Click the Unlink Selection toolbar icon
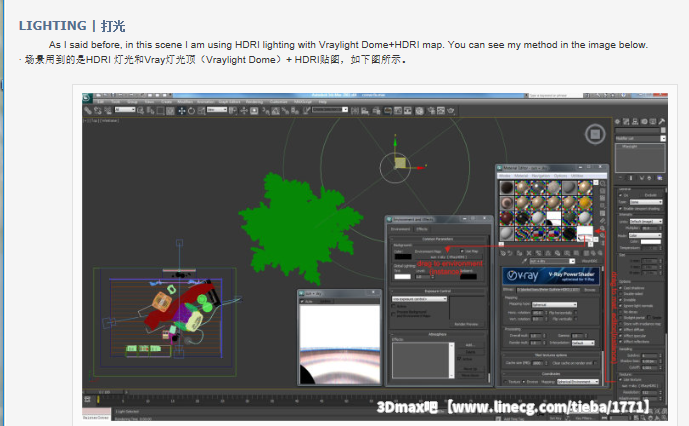 click(98, 111)
